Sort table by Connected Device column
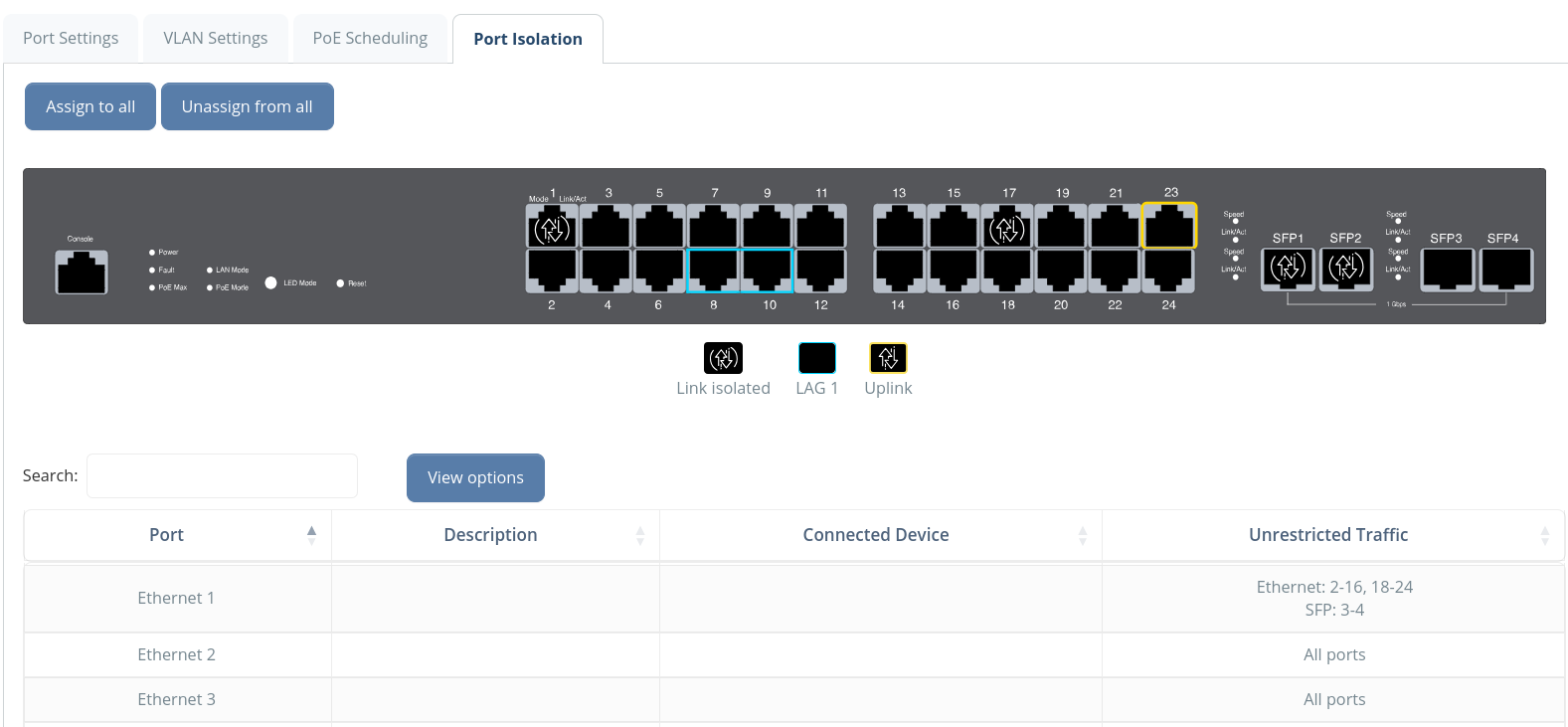 tap(881, 535)
